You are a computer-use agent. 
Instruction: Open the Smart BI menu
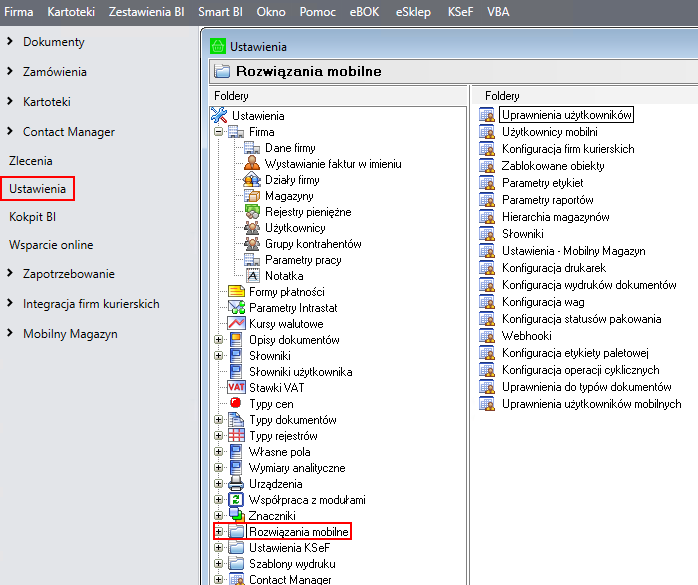point(220,11)
